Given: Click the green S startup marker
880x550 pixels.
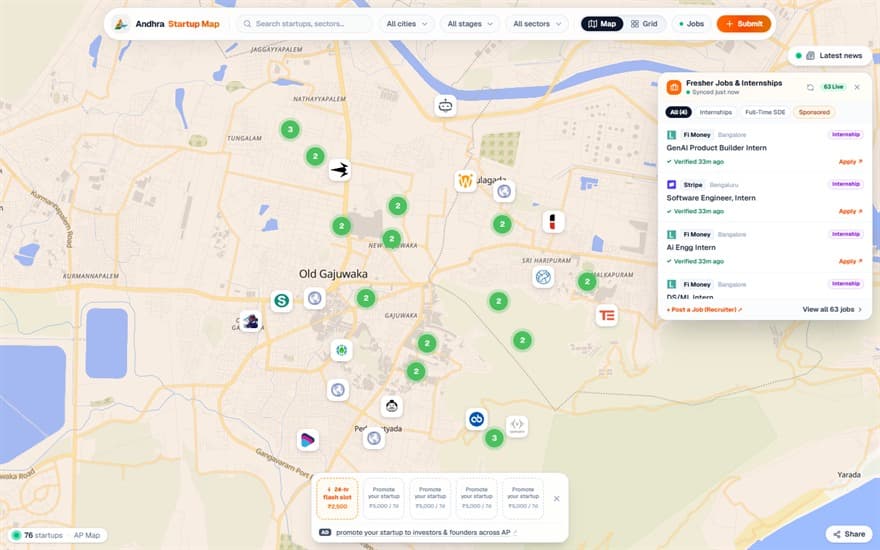Looking at the screenshot, I should [x=281, y=301].
